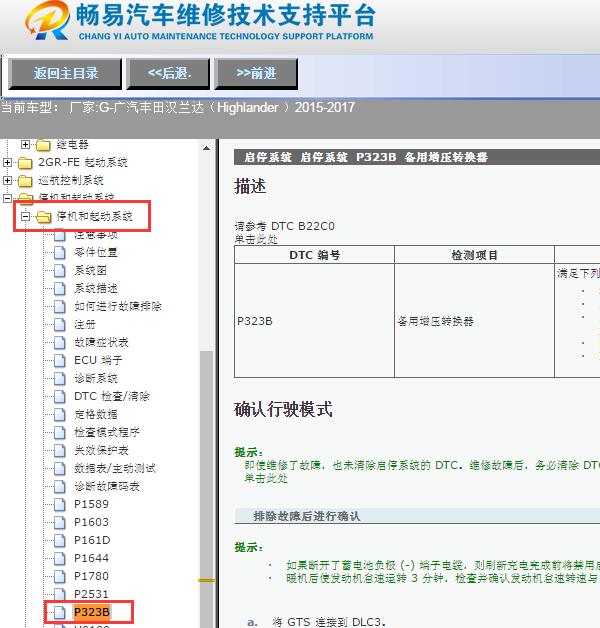Click the 定格数据 document icon
Image resolution: width=600 pixels, height=628 pixels.
(x=60, y=415)
